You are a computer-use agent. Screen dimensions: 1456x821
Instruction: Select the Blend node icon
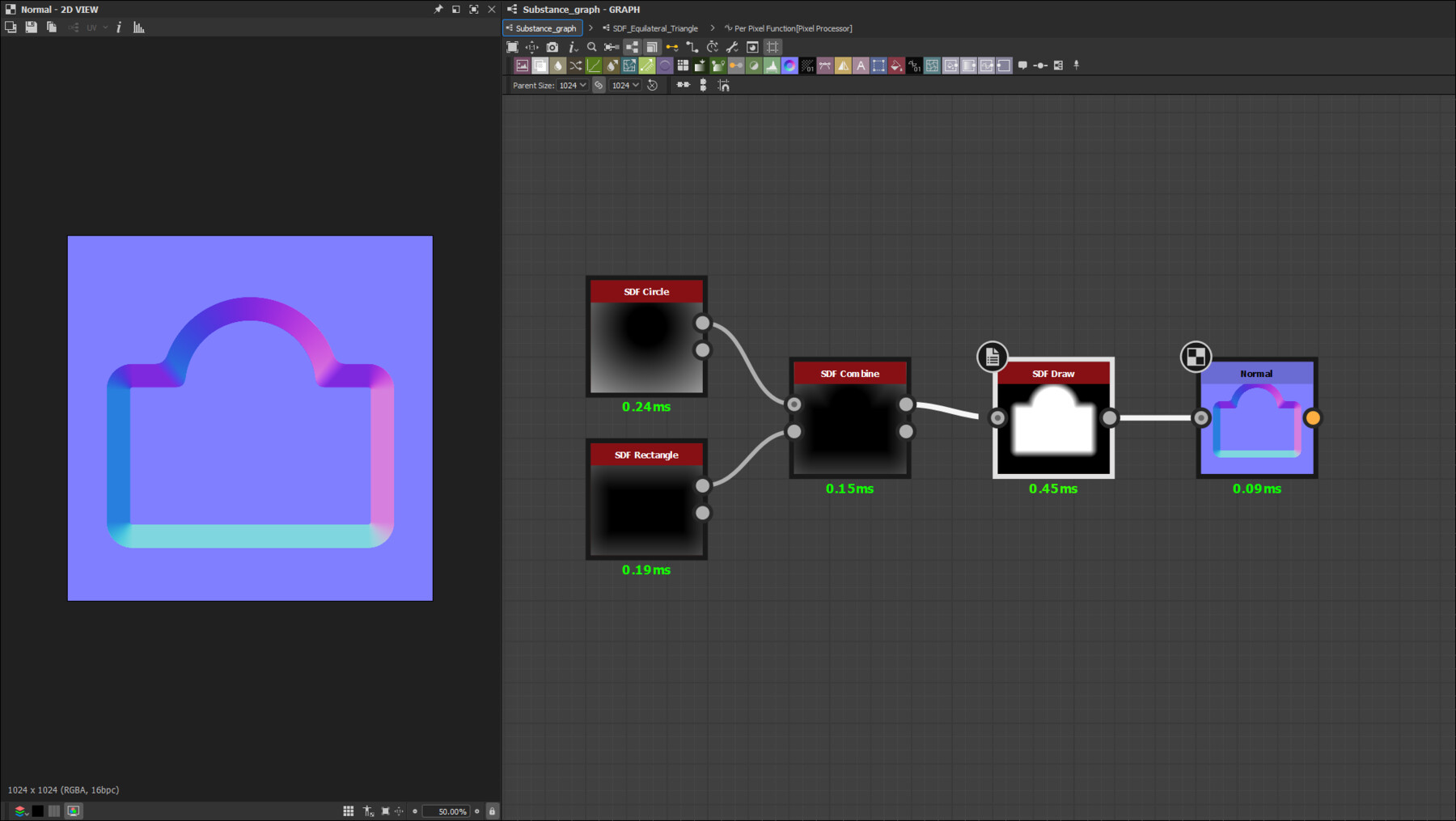(540, 66)
